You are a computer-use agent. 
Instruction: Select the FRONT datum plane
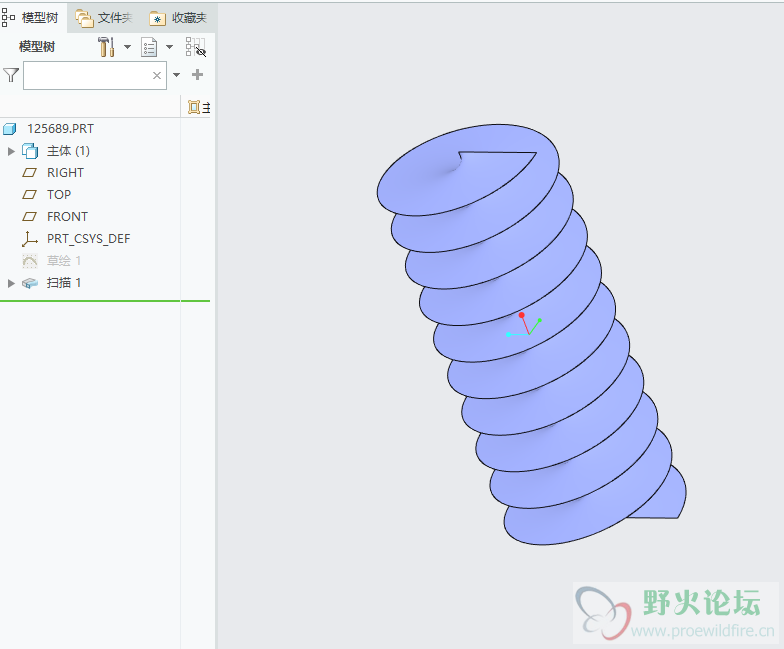[68, 217]
